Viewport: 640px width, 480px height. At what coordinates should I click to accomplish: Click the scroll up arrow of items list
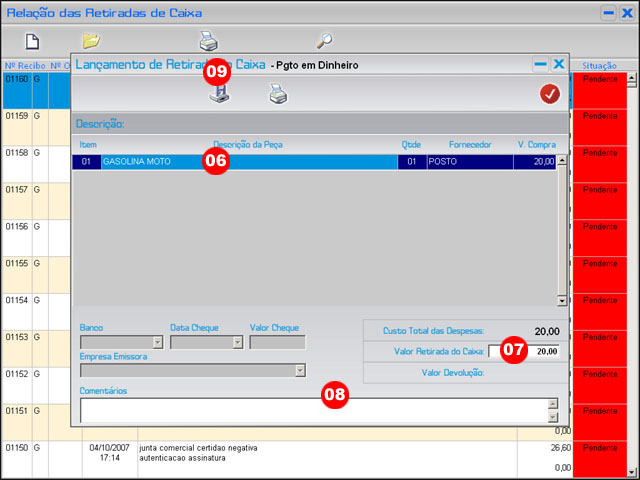pos(562,160)
